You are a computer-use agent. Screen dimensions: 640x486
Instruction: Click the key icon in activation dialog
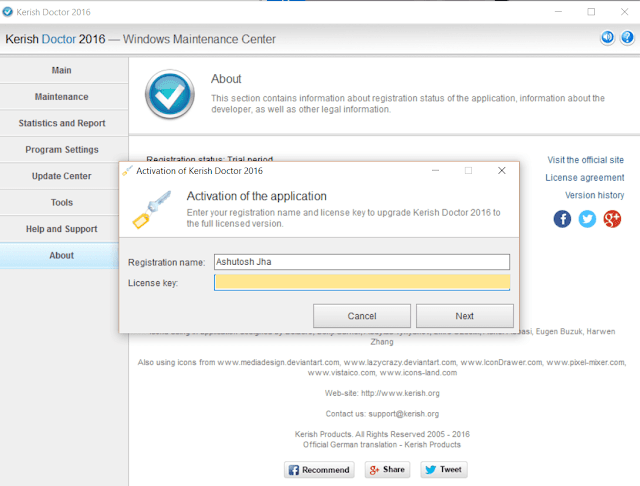(x=151, y=210)
